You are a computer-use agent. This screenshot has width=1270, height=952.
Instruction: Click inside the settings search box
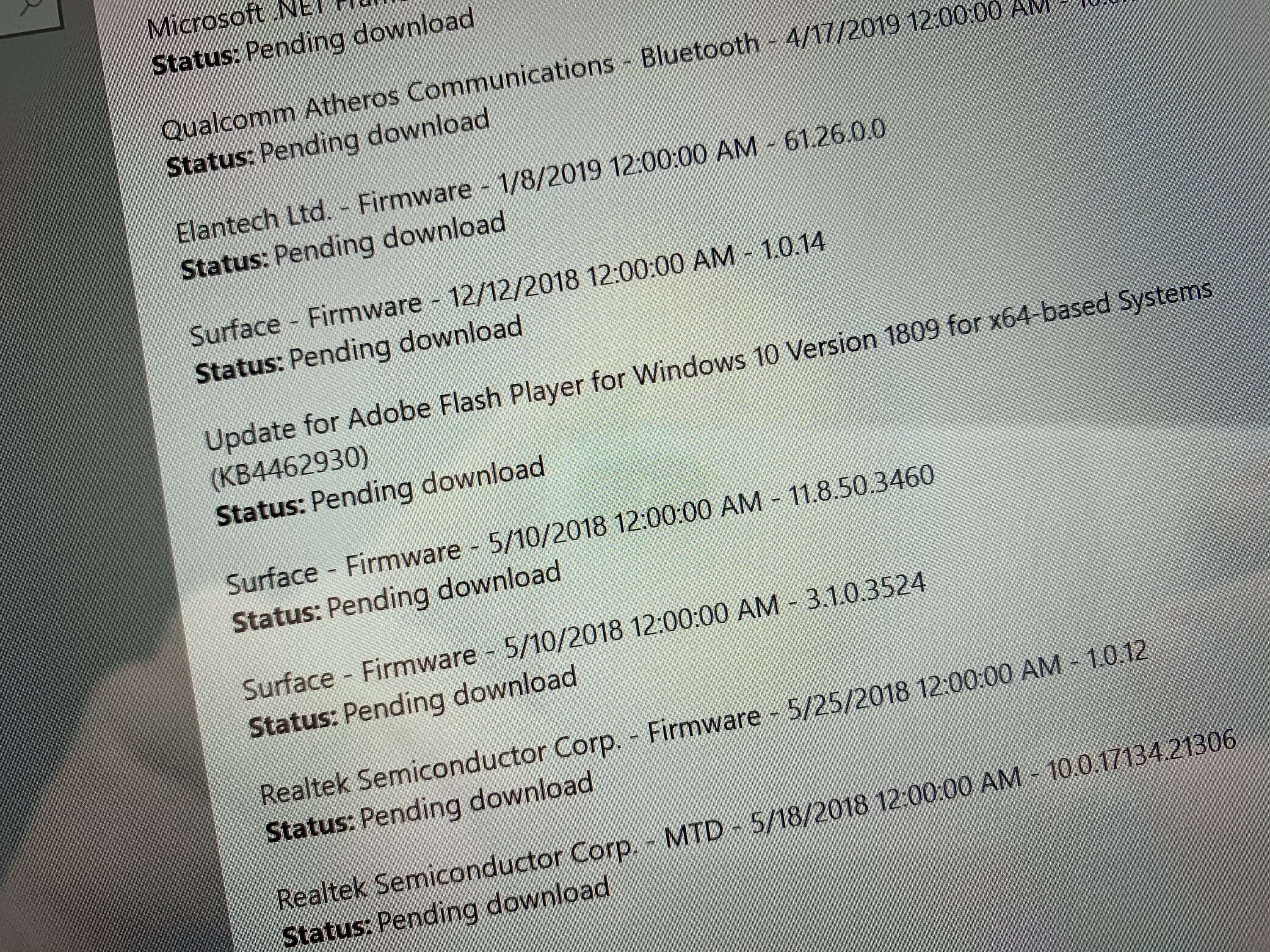coord(11,17)
